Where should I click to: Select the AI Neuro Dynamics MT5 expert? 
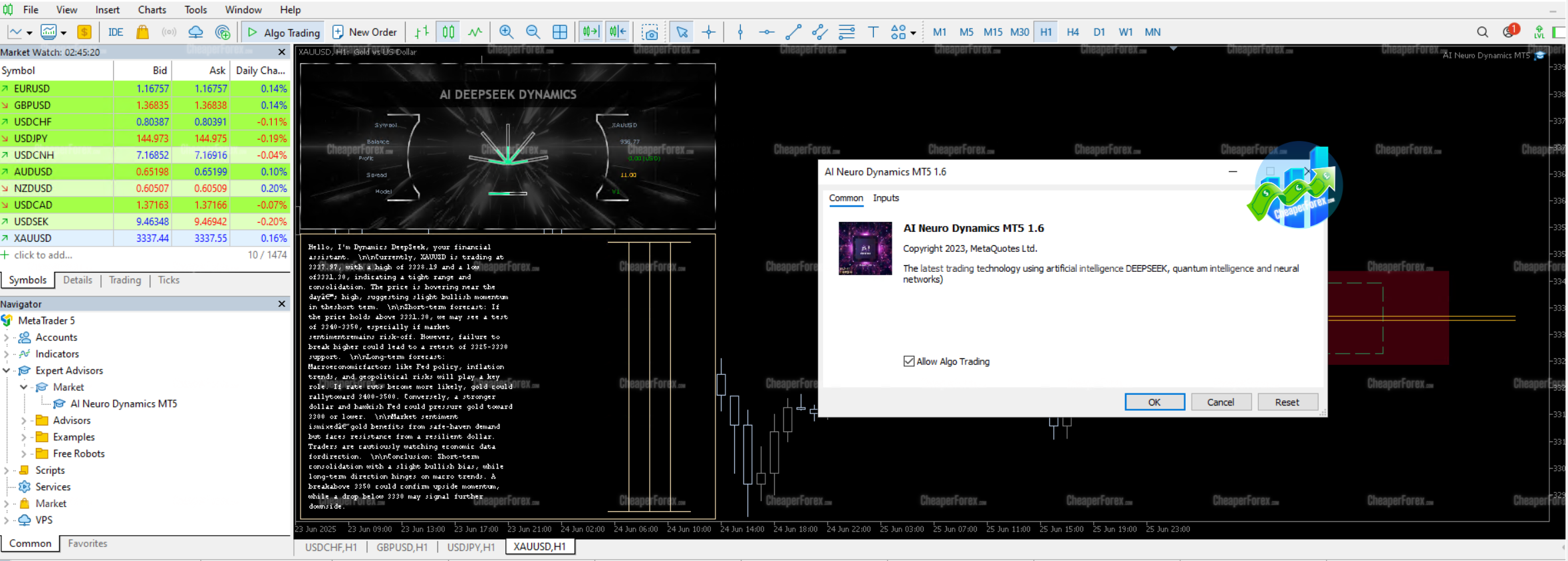coord(123,403)
